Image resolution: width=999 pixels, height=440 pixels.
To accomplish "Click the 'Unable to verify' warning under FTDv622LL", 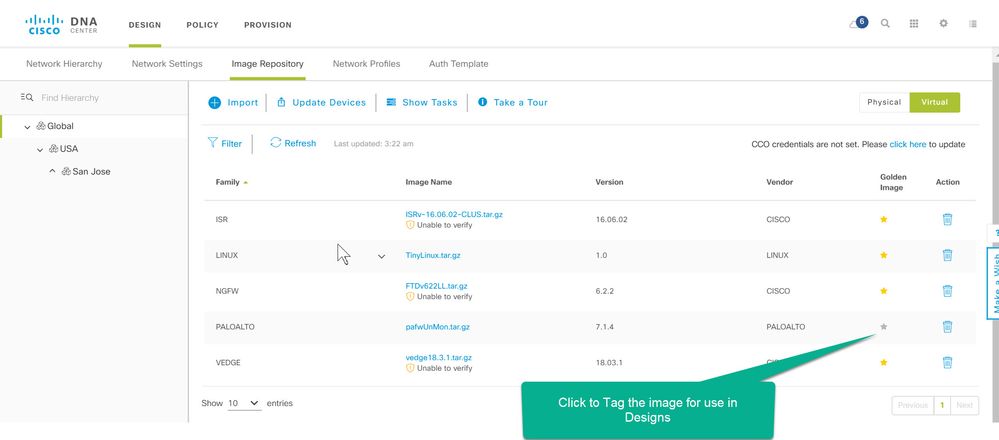I will (x=439, y=297).
